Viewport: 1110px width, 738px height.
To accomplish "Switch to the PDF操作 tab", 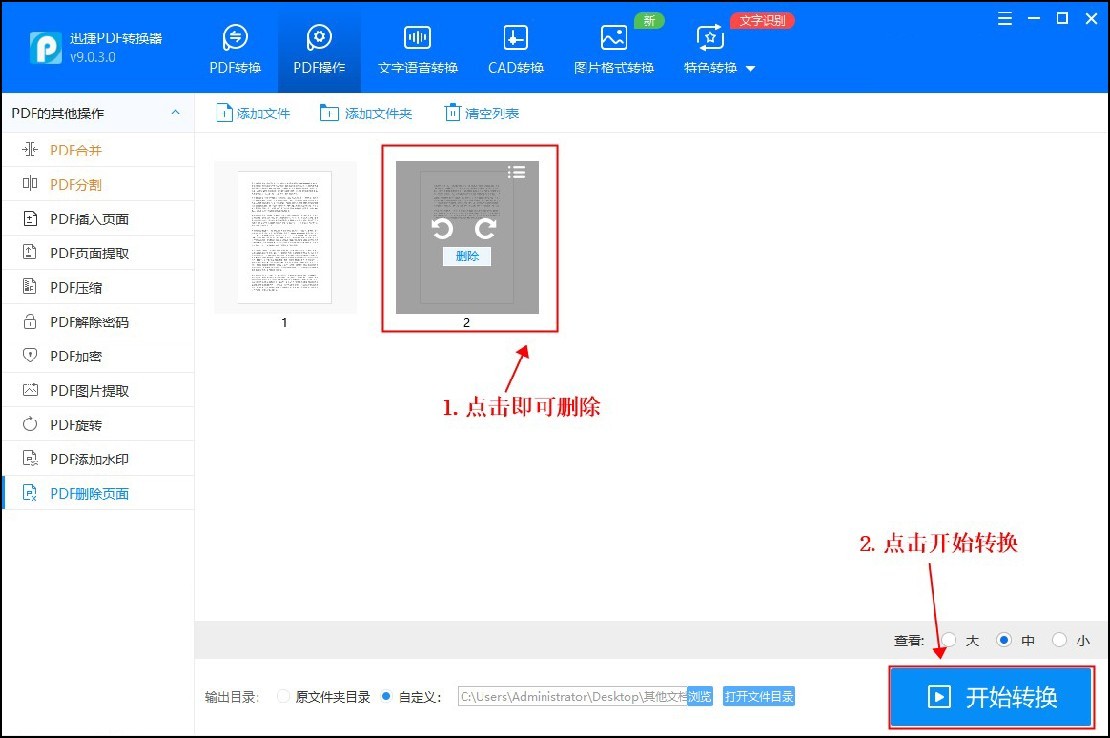I will (x=318, y=46).
